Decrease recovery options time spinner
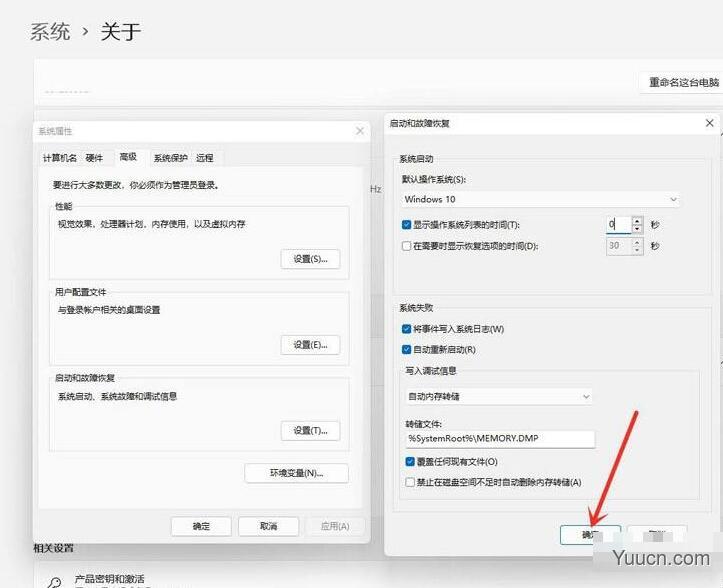This screenshot has height=588, width=723. [637, 250]
